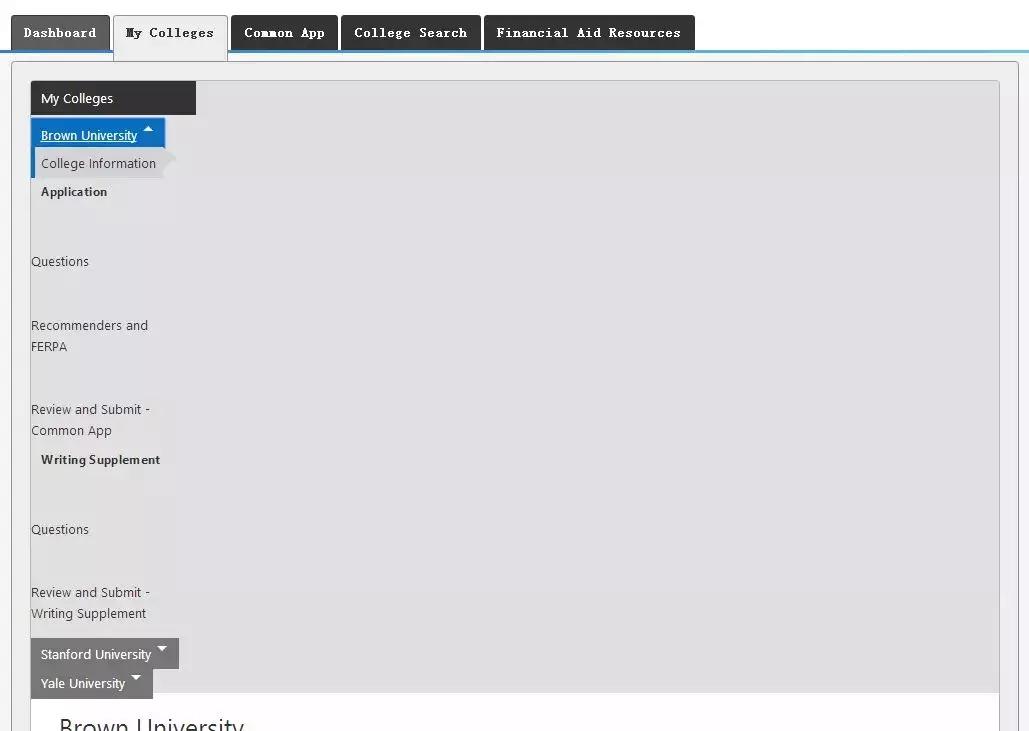1029x731 pixels.
Task: Expand Stanford University dropdown arrow
Action: point(162,649)
